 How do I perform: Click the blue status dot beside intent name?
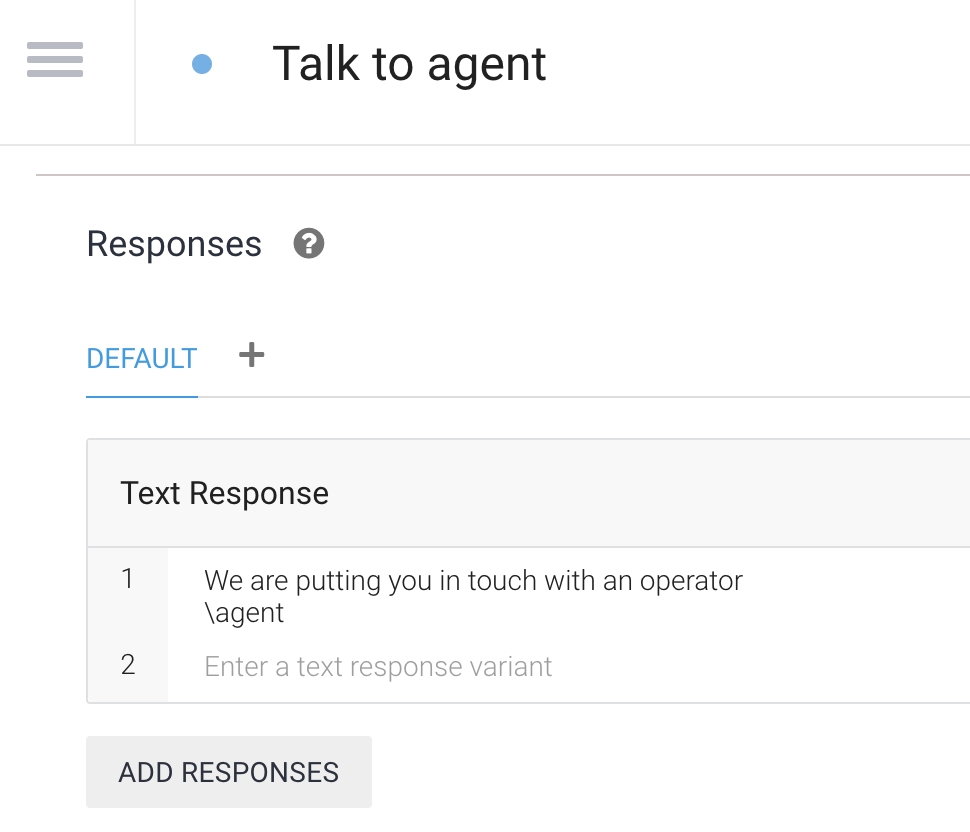tap(202, 65)
